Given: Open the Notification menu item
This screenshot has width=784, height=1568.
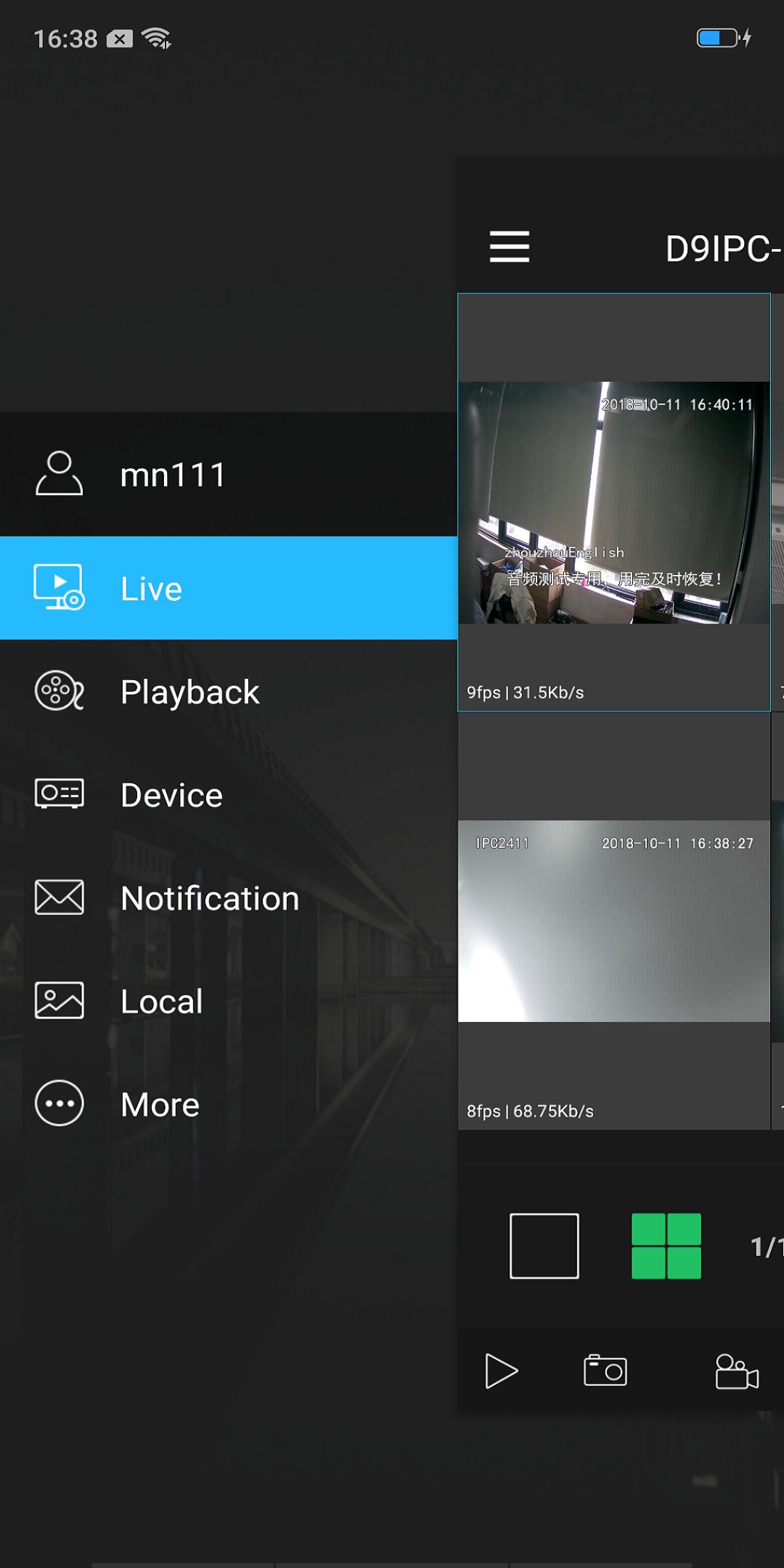Looking at the screenshot, I should [229, 897].
